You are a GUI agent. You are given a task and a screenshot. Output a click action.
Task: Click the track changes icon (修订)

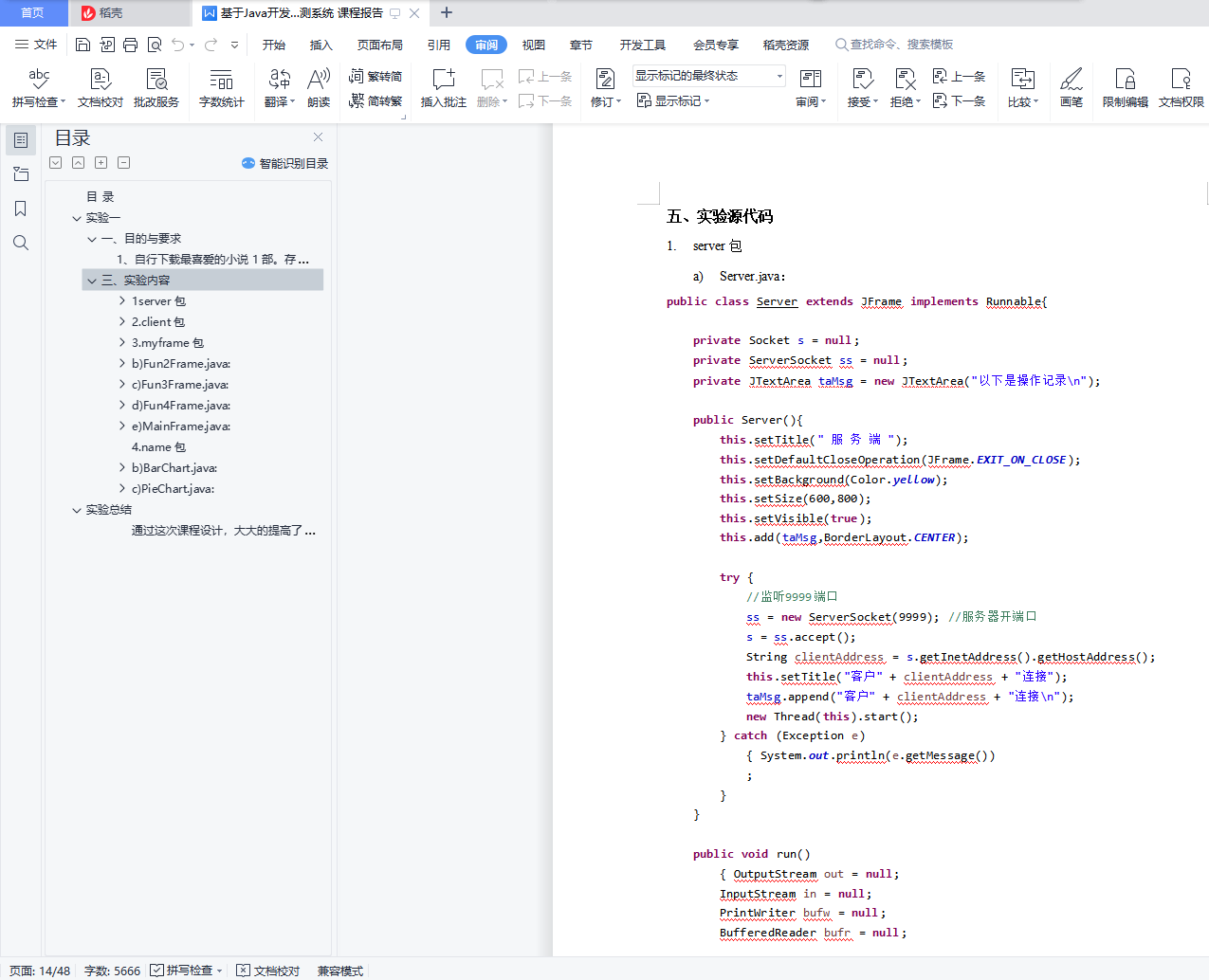click(605, 87)
